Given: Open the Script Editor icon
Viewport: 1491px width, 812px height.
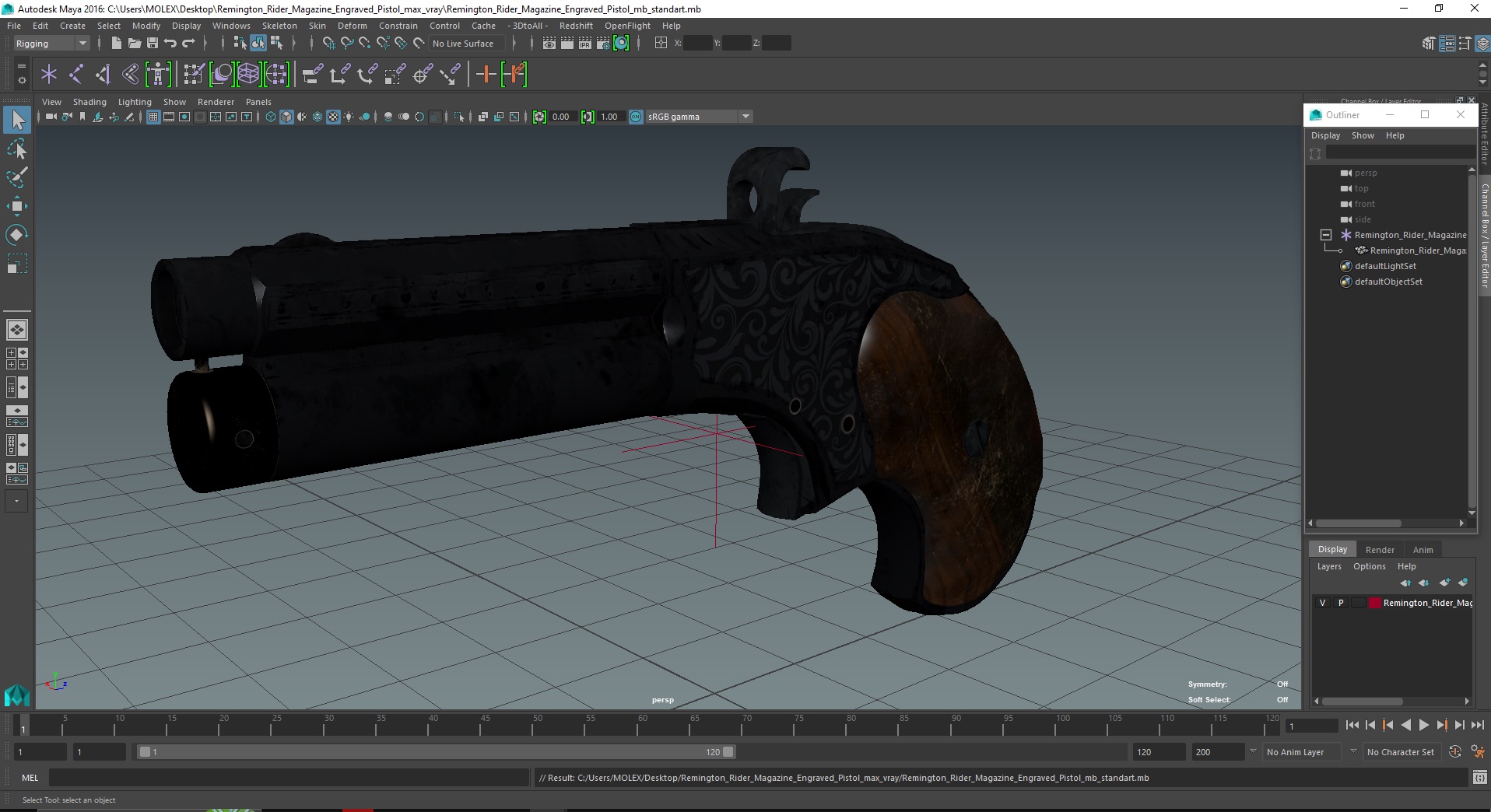Looking at the screenshot, I should [1480, 778].
